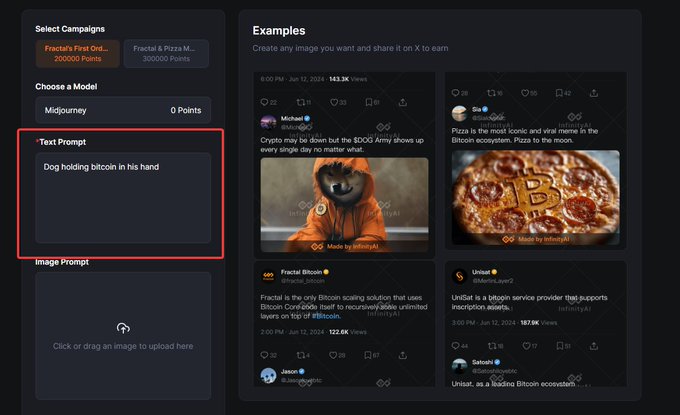680x415 pixels.
Task: Click retweet icon with 16 count
Action: coord(491,93)
